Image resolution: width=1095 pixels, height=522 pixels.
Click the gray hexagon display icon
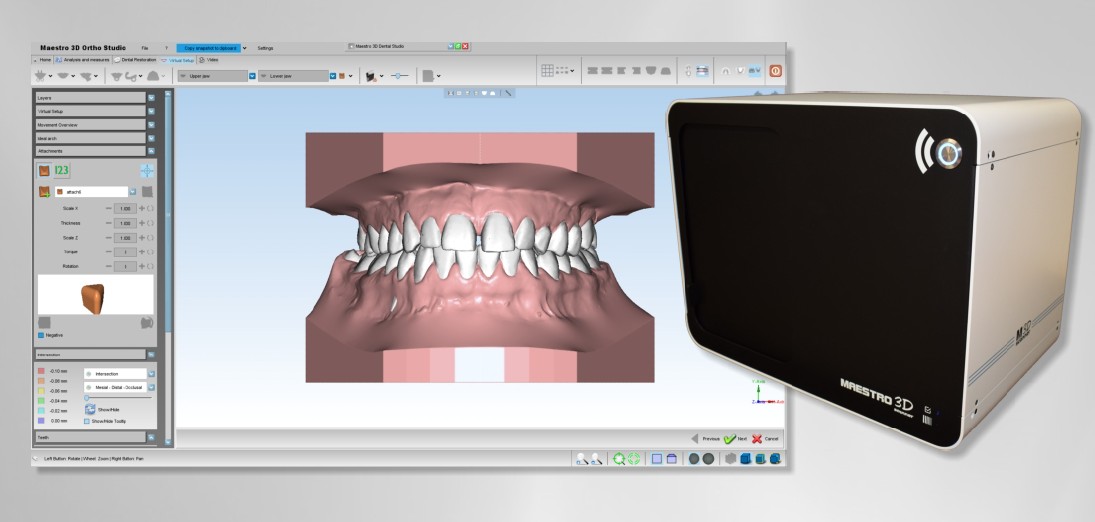click(730, 458)
